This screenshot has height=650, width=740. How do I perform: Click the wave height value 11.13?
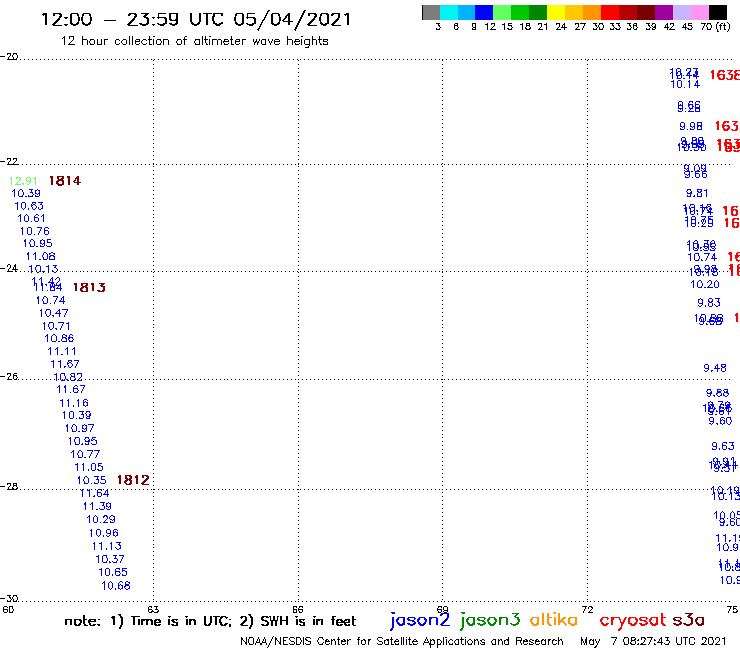(x=107, y=546)
